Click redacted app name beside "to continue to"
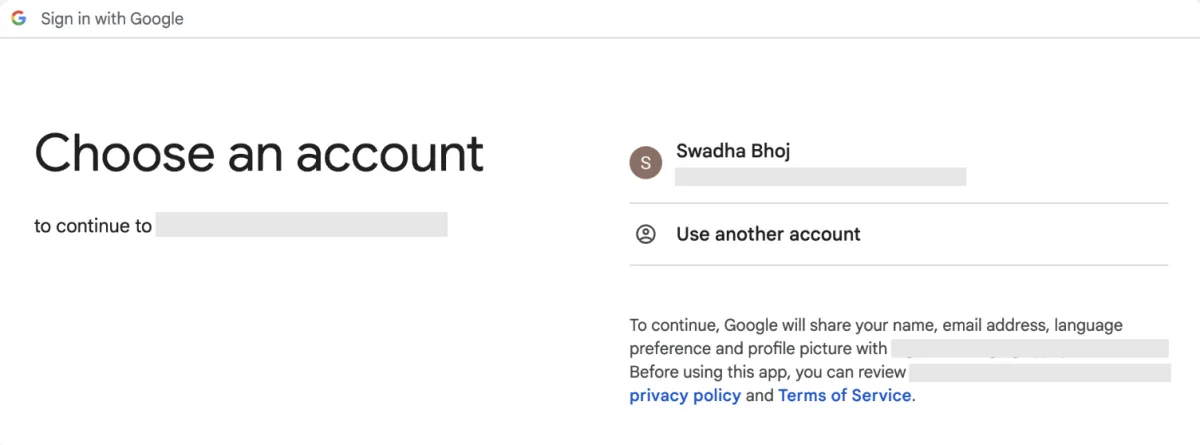 point(301,225)
